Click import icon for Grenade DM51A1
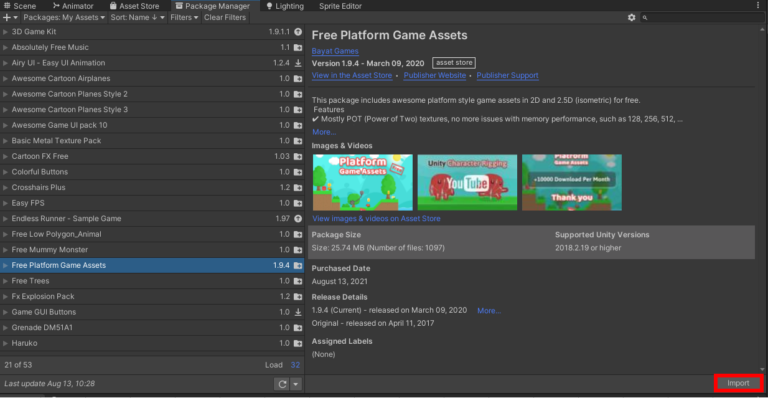This screenshot has width=768, height=398. coord(298,328)
